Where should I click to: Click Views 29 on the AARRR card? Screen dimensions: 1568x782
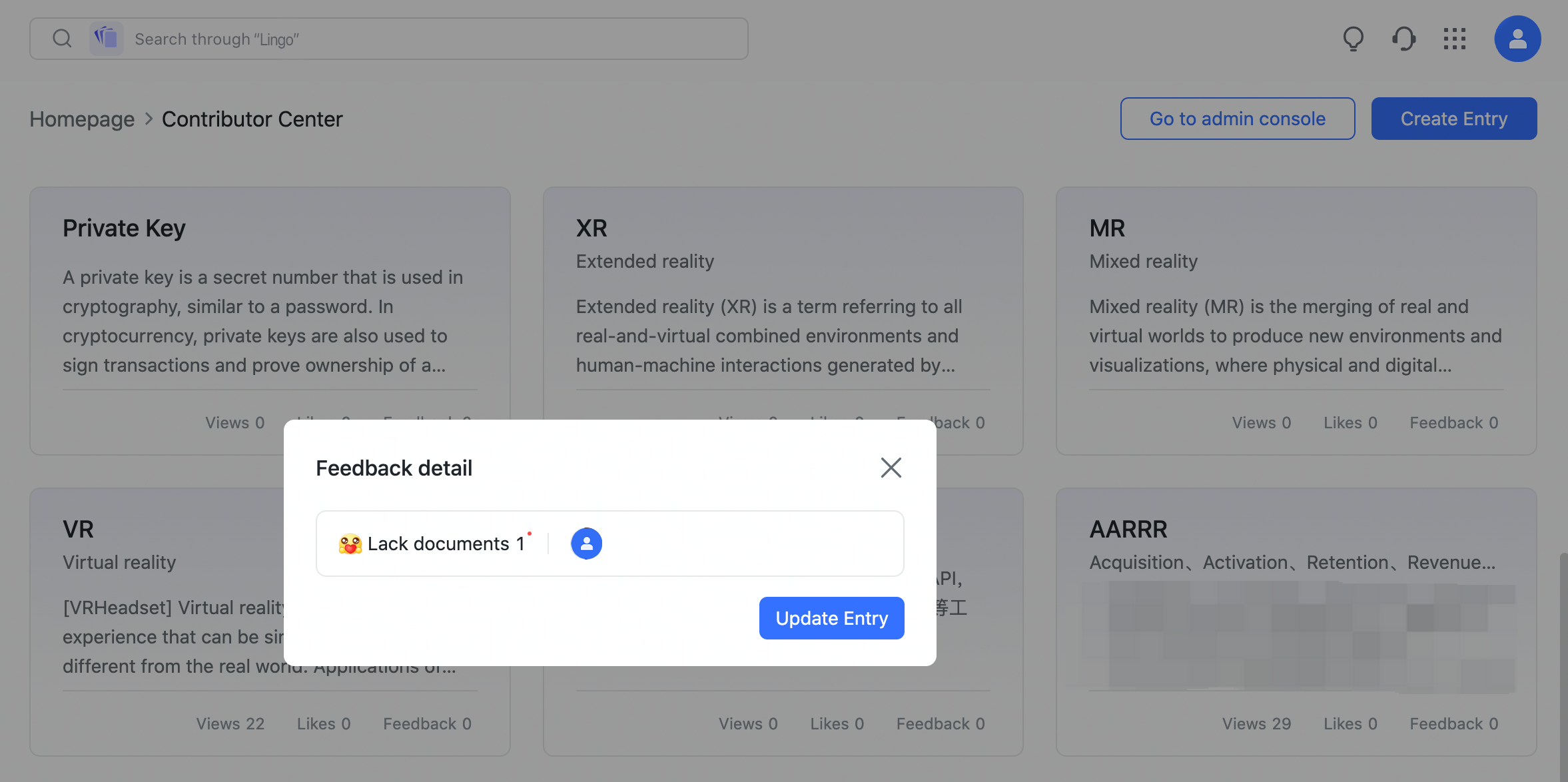[x=1255, y=723]
